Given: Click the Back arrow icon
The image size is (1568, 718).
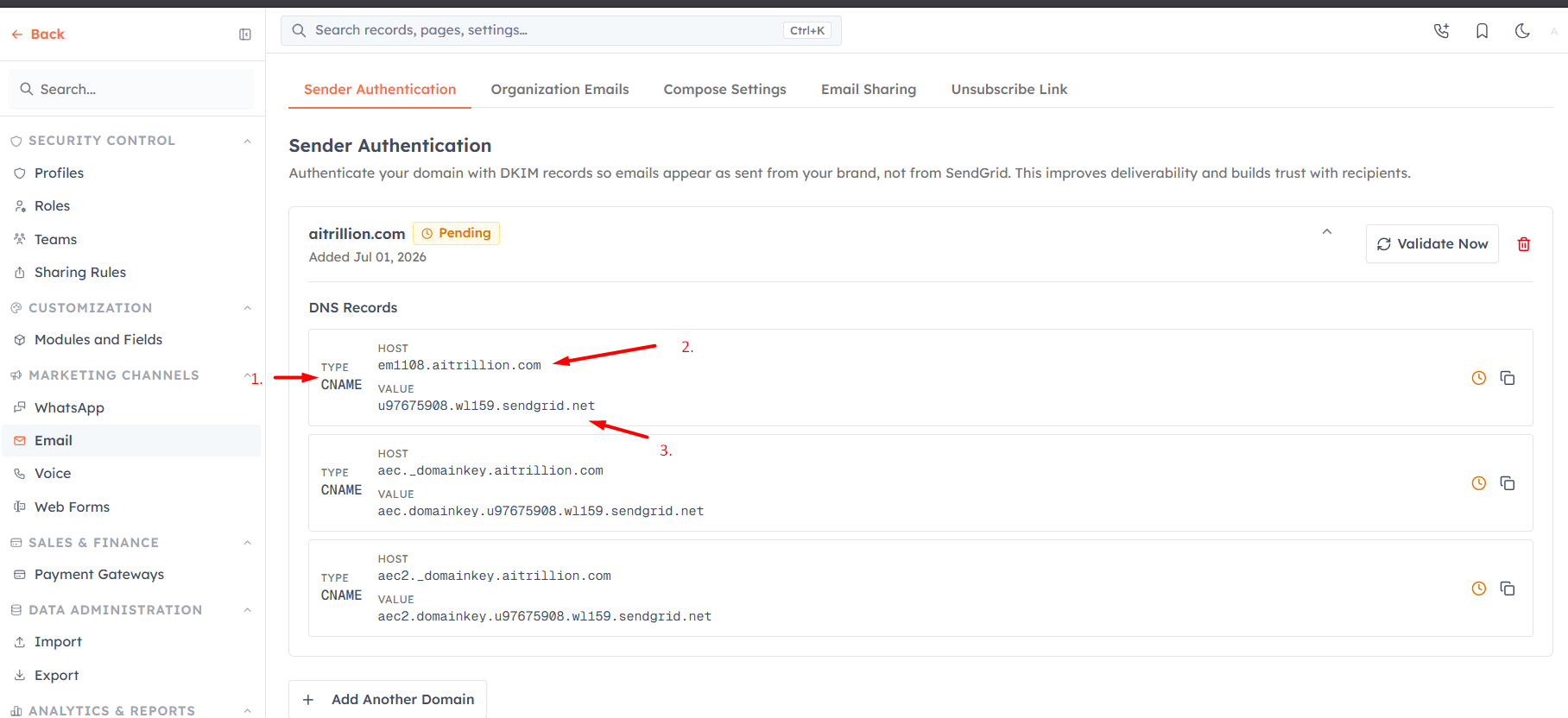Looking at the screenshot, I should [x=17, y=35].
